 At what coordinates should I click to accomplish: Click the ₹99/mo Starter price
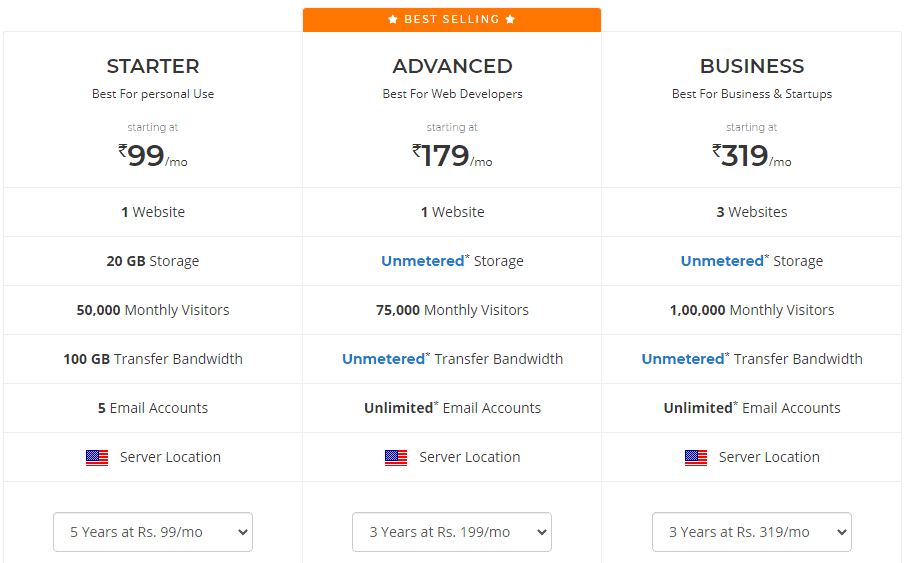[x=153, y=156]
